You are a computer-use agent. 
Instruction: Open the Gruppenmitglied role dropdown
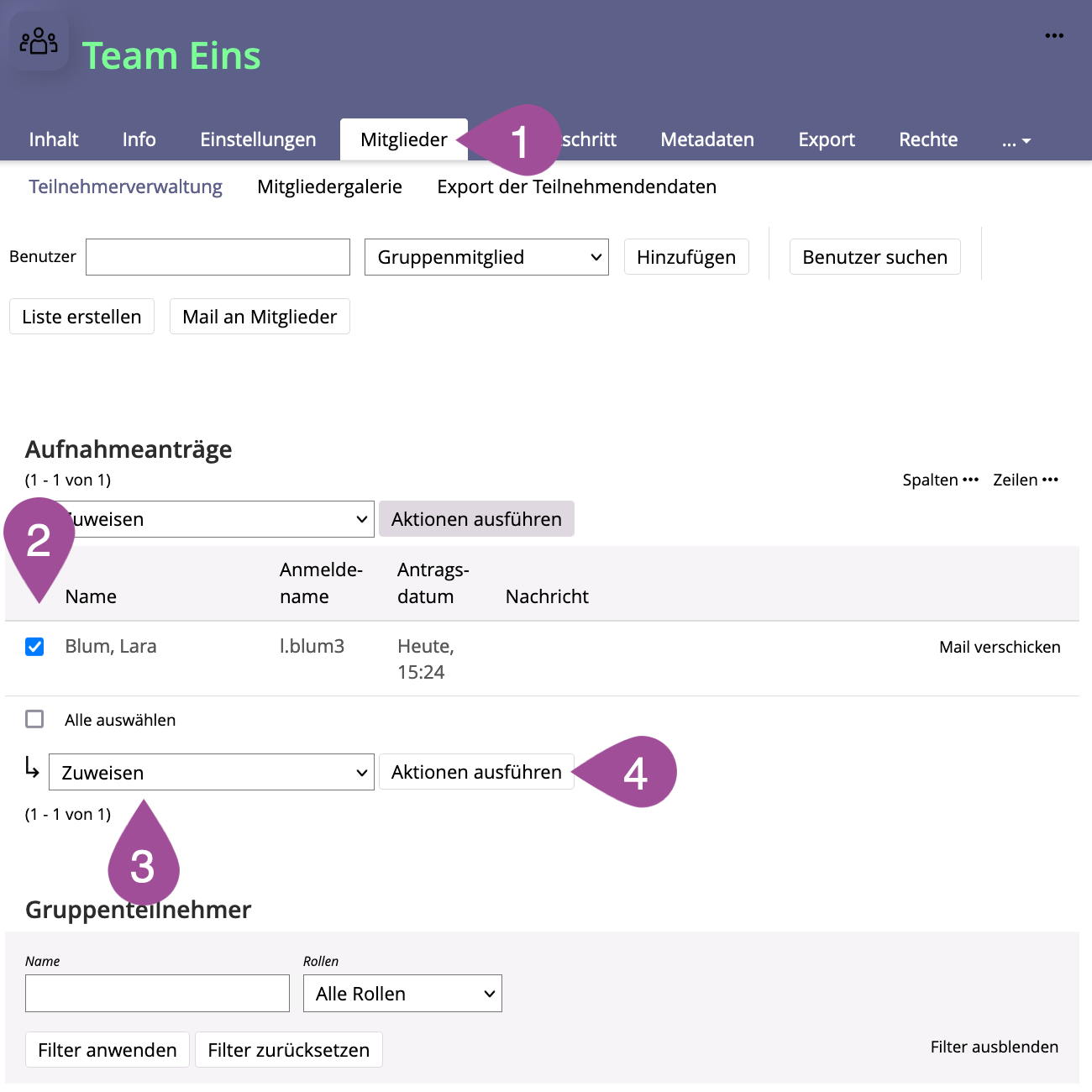pyautogui.click(x=486, y=257)
